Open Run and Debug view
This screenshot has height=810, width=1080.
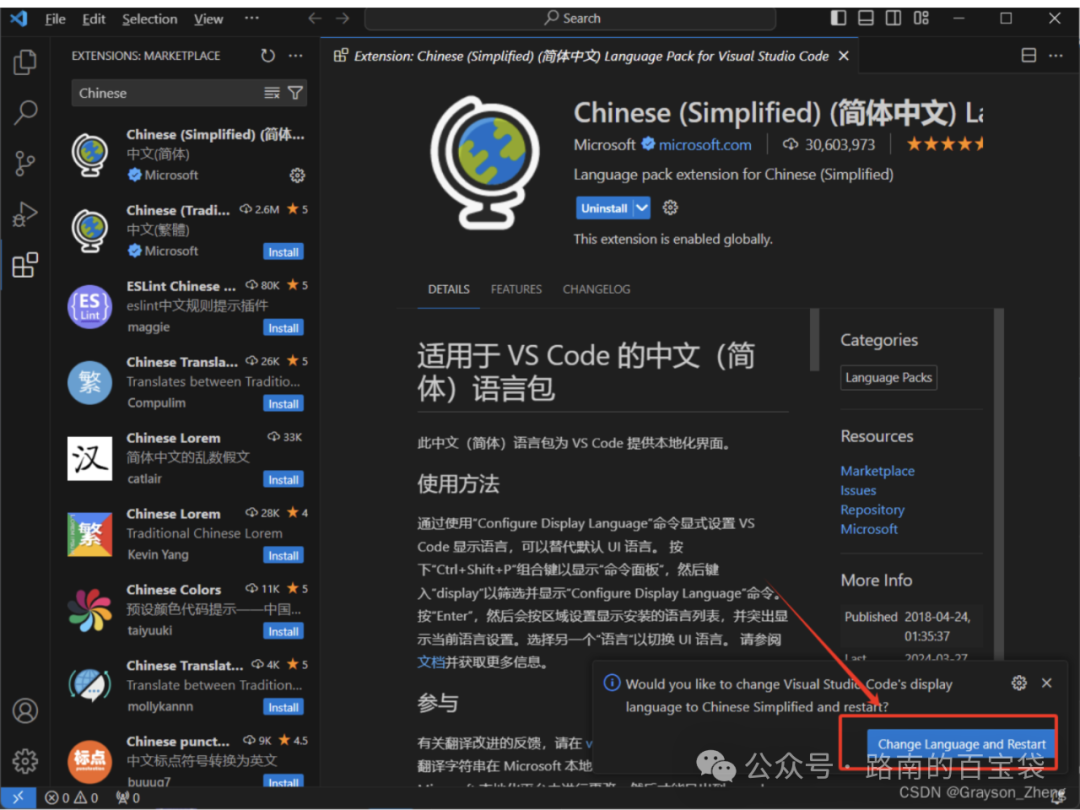coord(25,214)
